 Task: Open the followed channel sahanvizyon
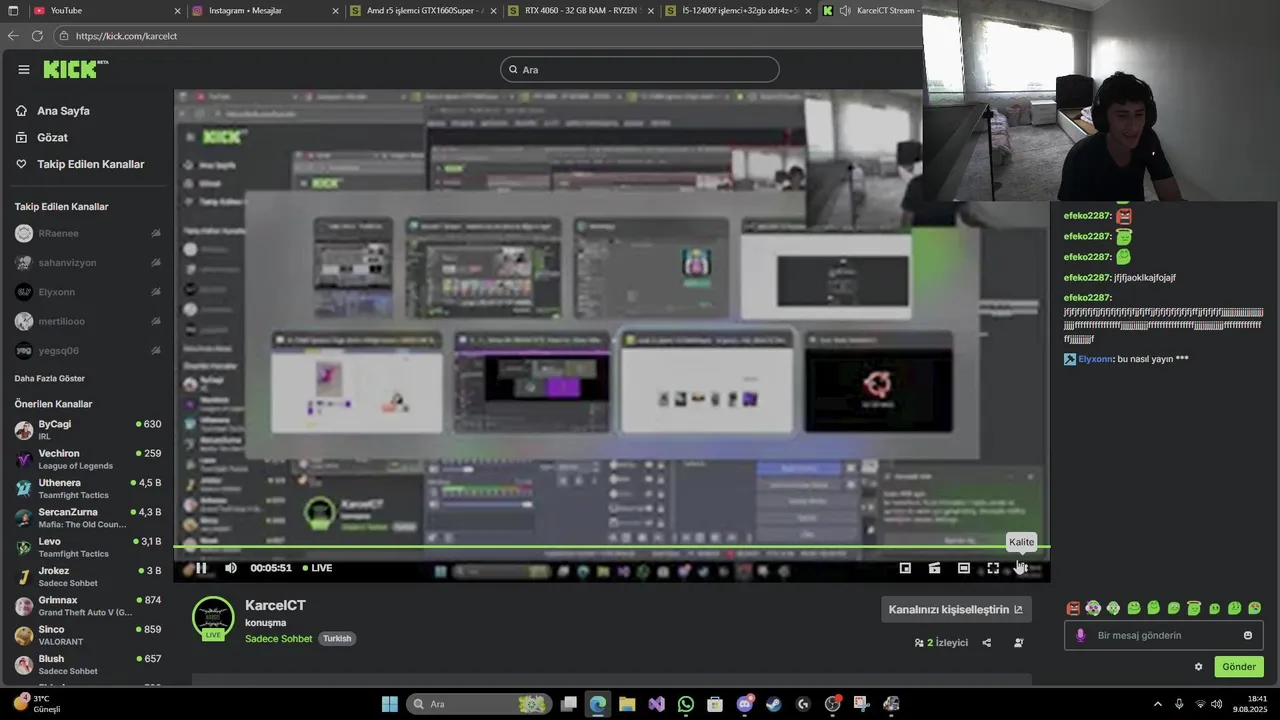[x=88, y=262]
